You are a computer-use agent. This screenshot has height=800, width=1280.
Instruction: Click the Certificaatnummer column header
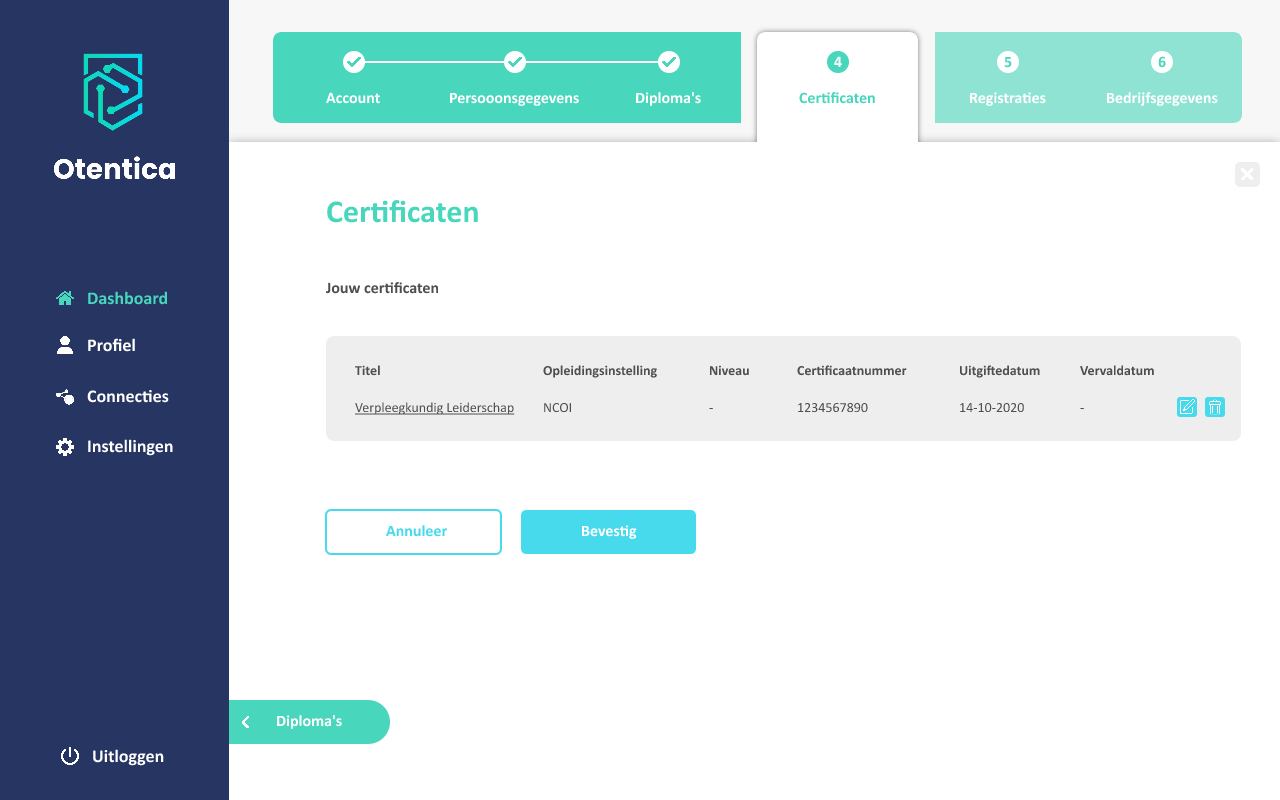click(852, 371)
